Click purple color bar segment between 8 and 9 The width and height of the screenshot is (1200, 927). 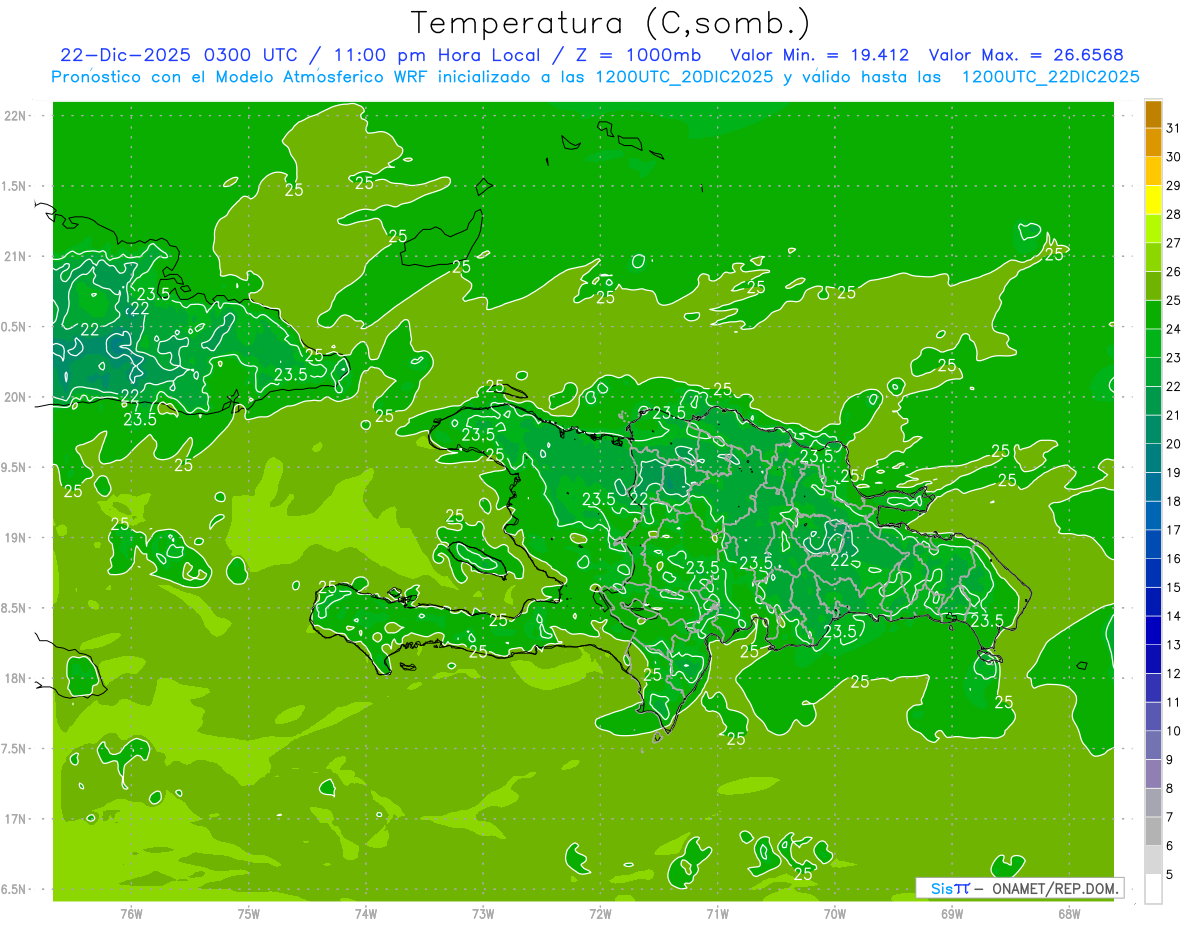pos(1153,774)
